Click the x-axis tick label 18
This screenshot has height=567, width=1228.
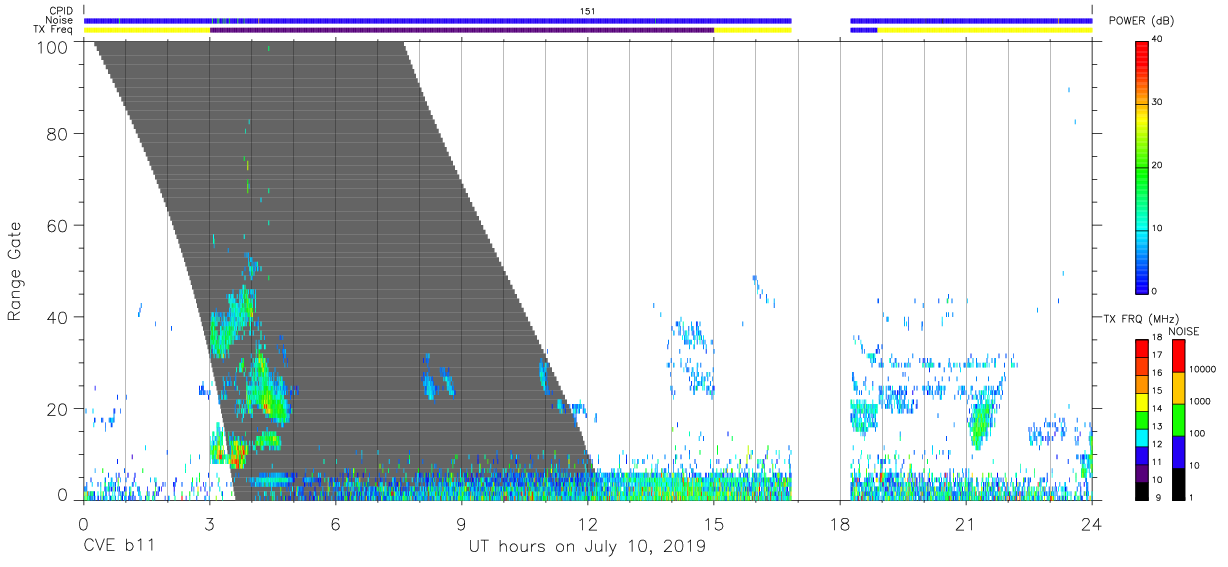840,523
